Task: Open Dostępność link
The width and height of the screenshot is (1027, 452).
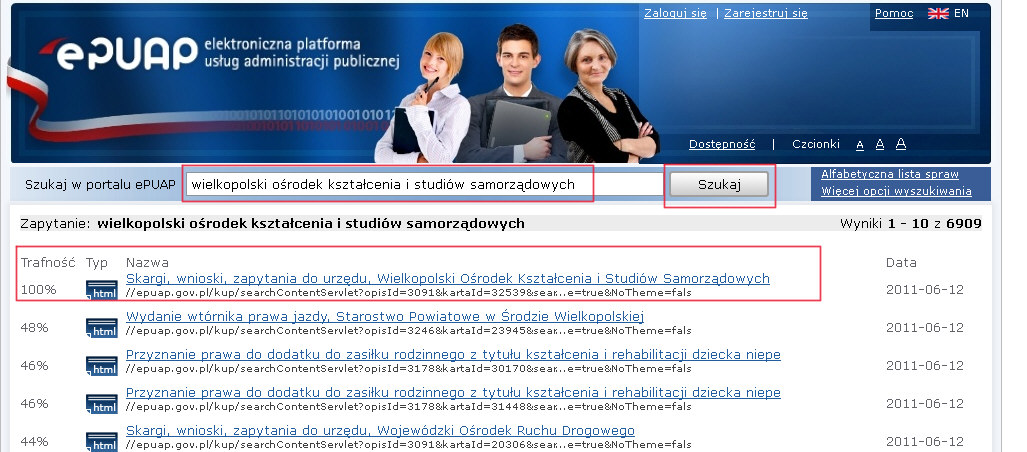Action: click(x=722, y=144)
